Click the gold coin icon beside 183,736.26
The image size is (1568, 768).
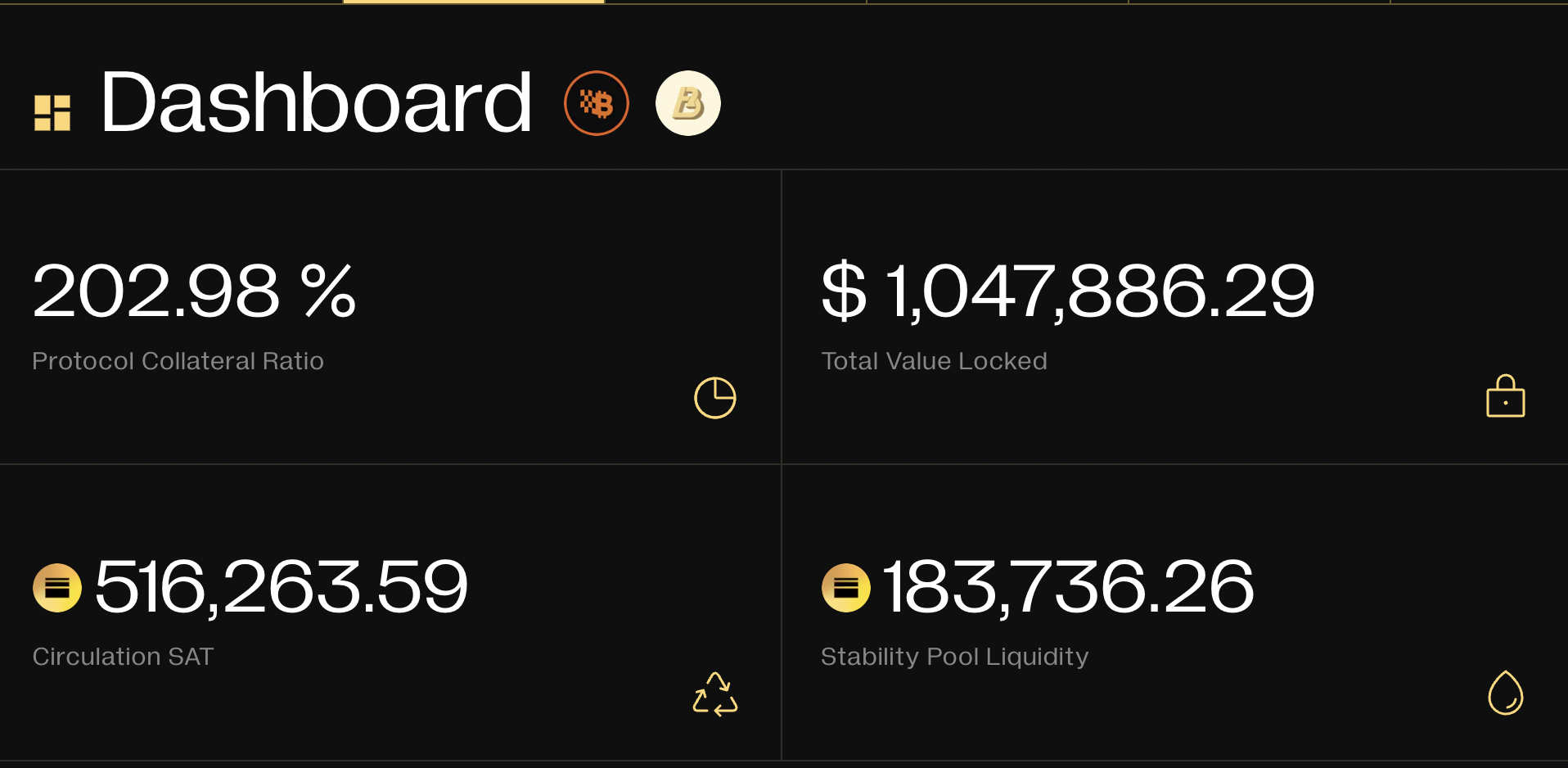pyautogui.click(x=845, y=585)
